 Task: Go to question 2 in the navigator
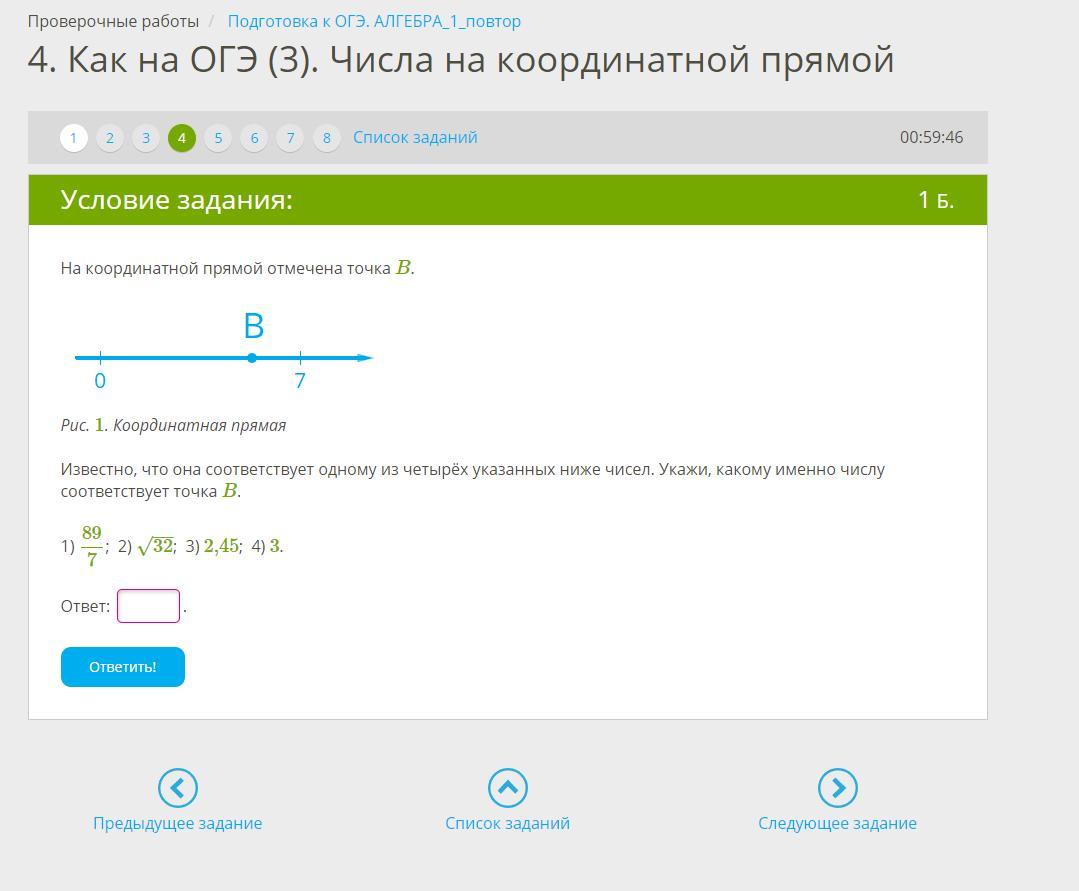pyautogui.click(x=110, y=138)
